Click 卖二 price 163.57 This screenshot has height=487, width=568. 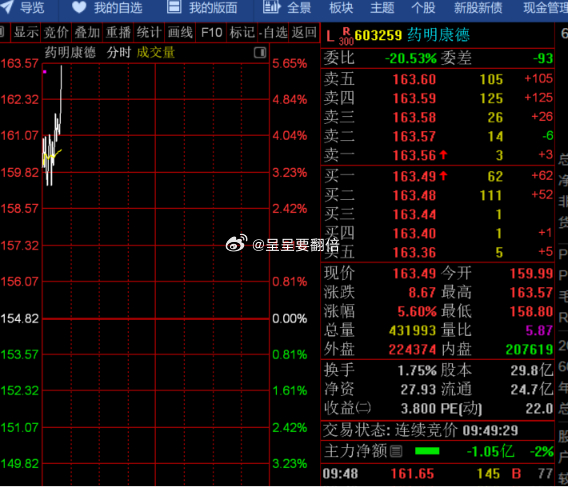pyautogui.click(x=414, y=137)
